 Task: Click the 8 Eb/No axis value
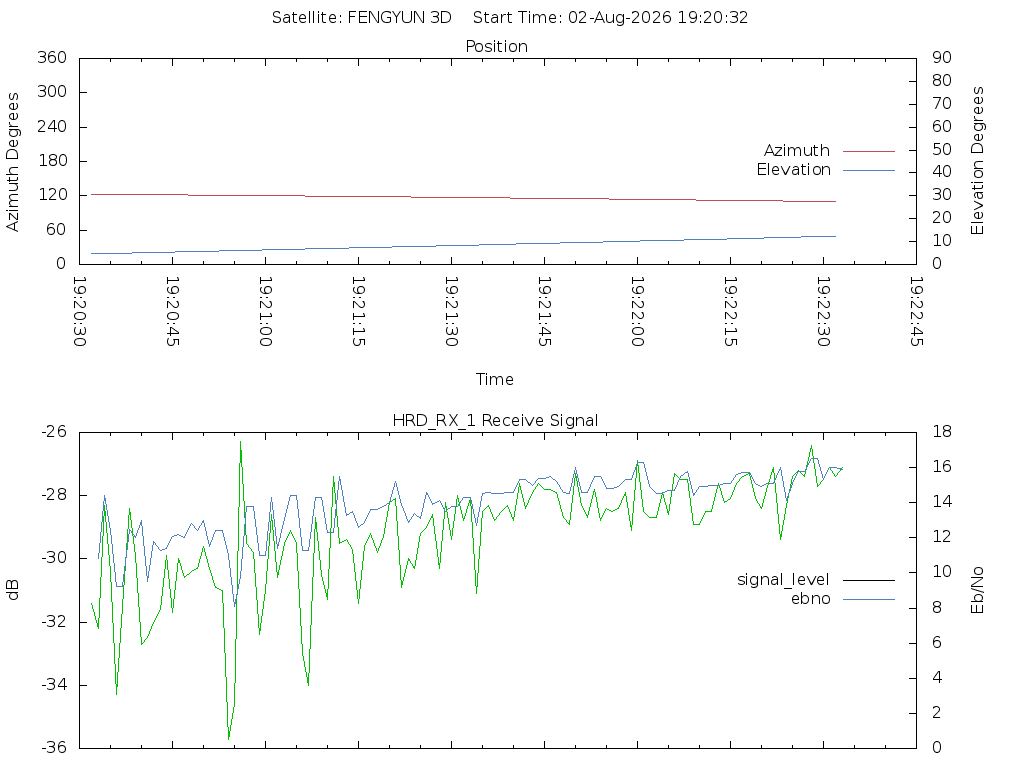click(x=937, y=607)
